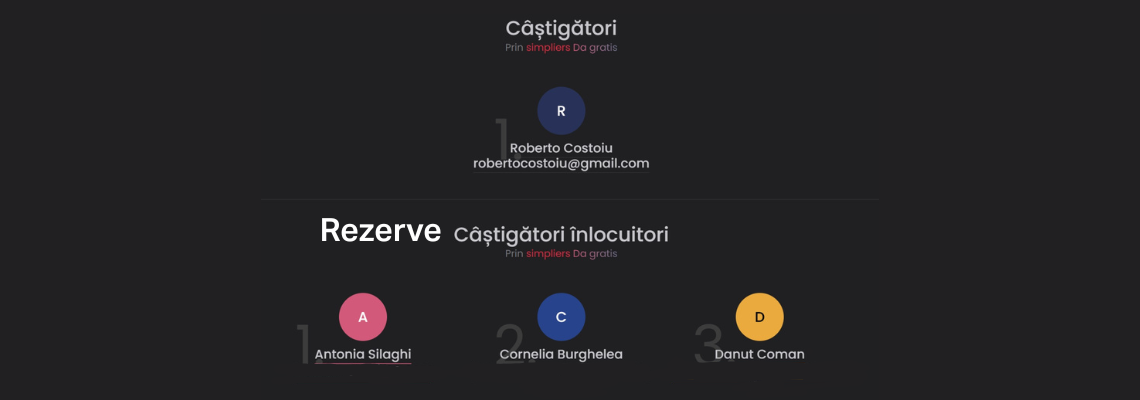1140x400 pixels.
Task: Click the robertocostoiu@gmail.com email address
Action: [561, 163]
